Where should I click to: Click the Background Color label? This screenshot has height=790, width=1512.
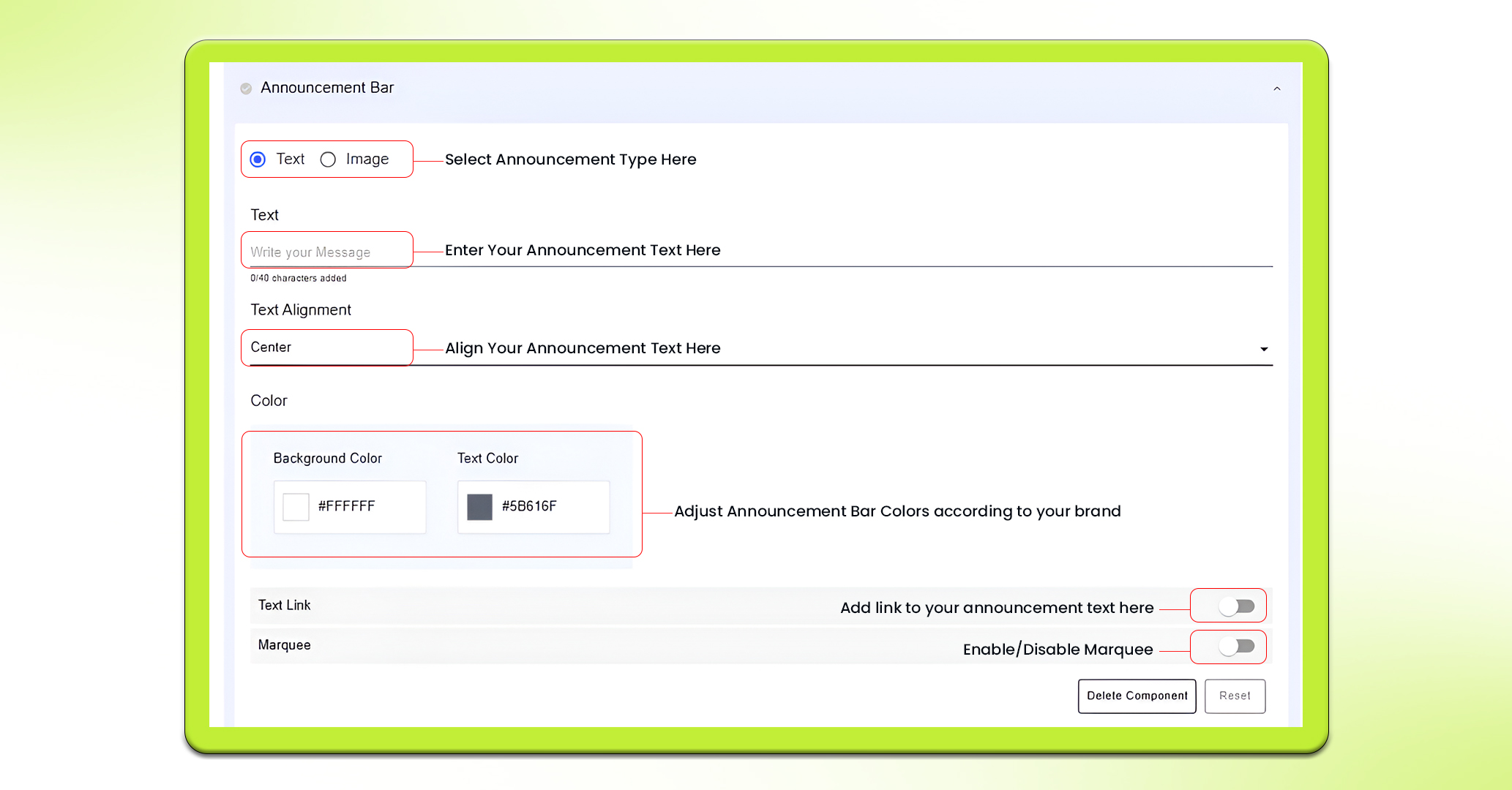pyautogui.click(x=327, y=458)
